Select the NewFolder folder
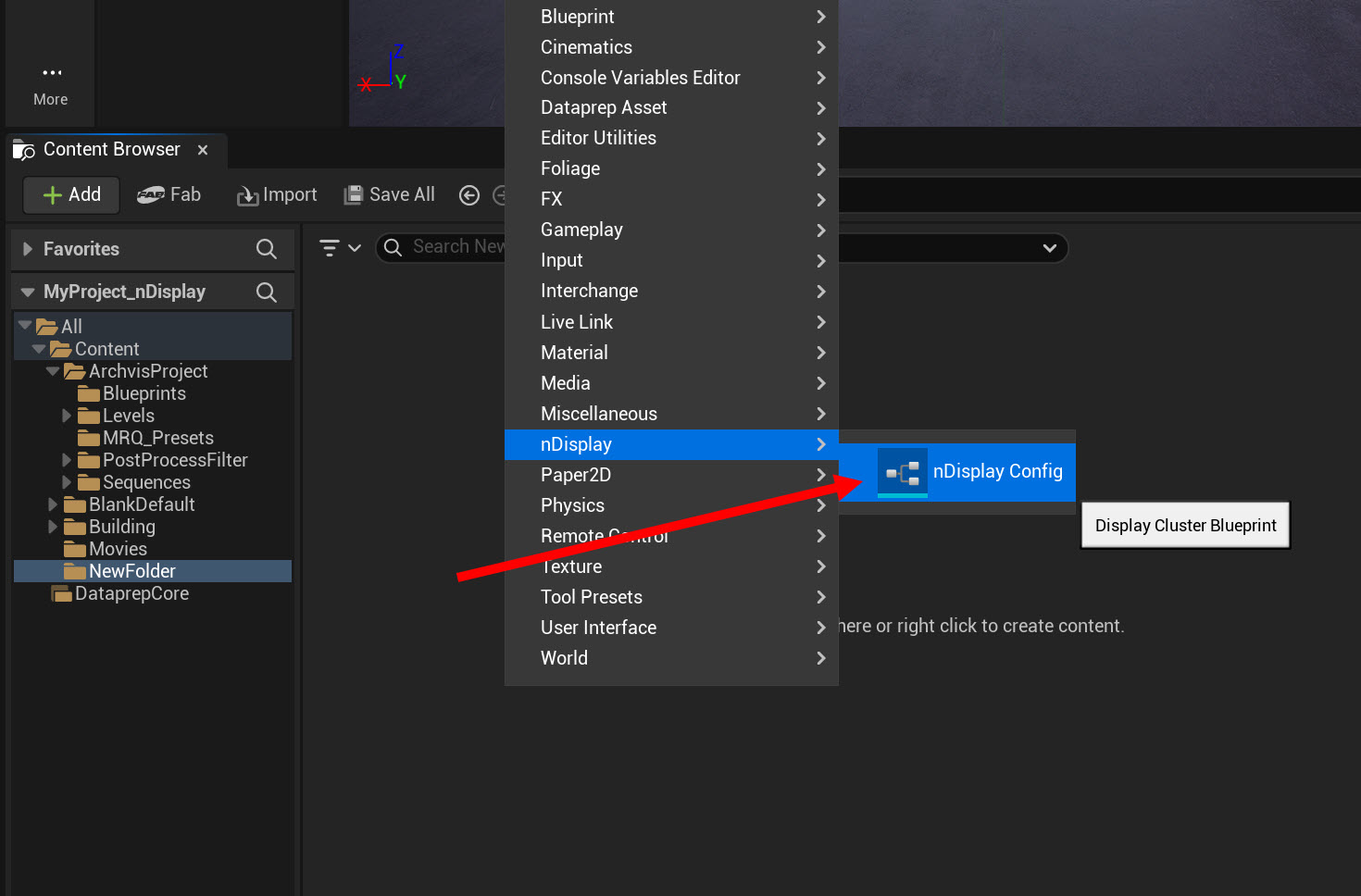 click(x=153, y=571)
